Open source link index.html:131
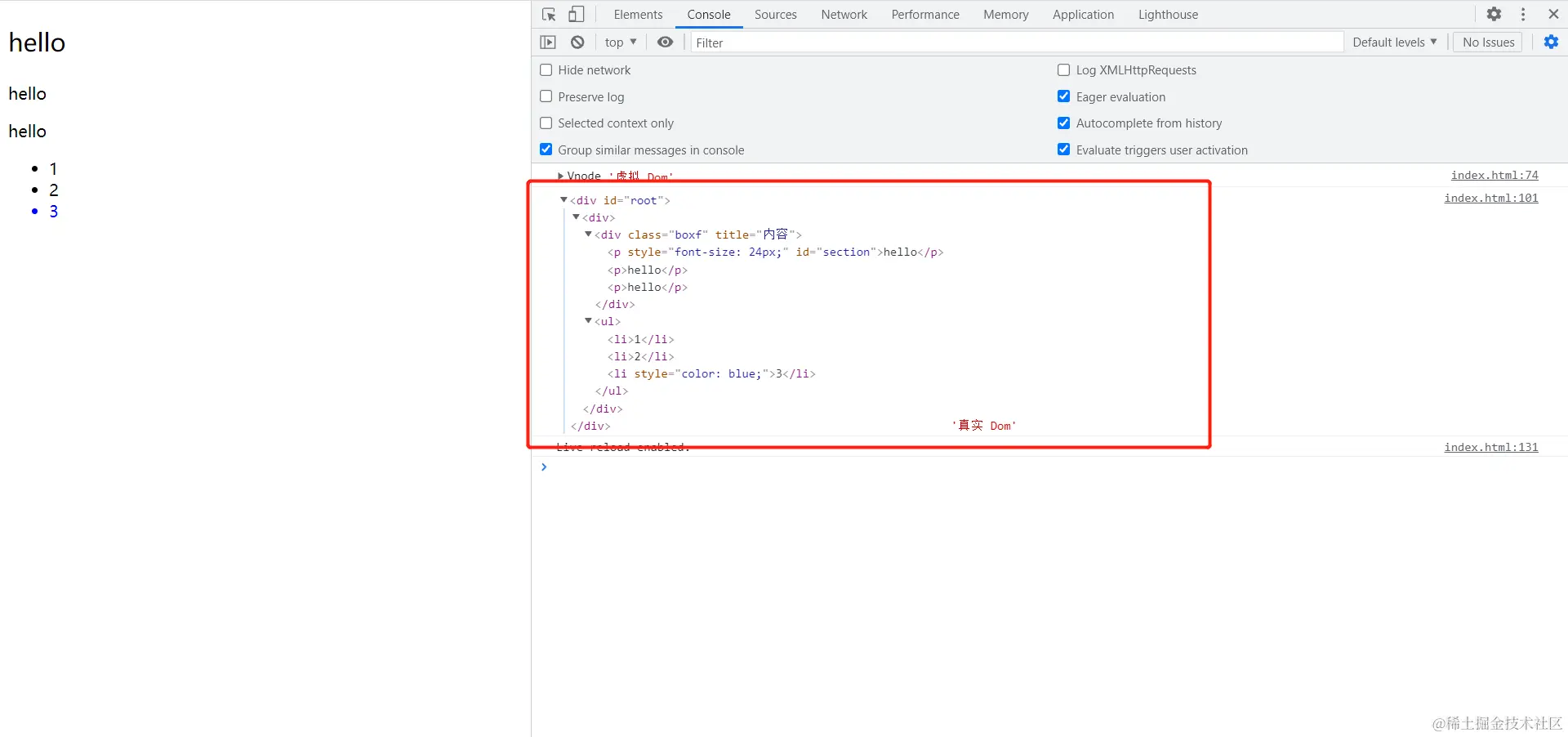Screen dimensions: 1568x737 click(1491, 448)
